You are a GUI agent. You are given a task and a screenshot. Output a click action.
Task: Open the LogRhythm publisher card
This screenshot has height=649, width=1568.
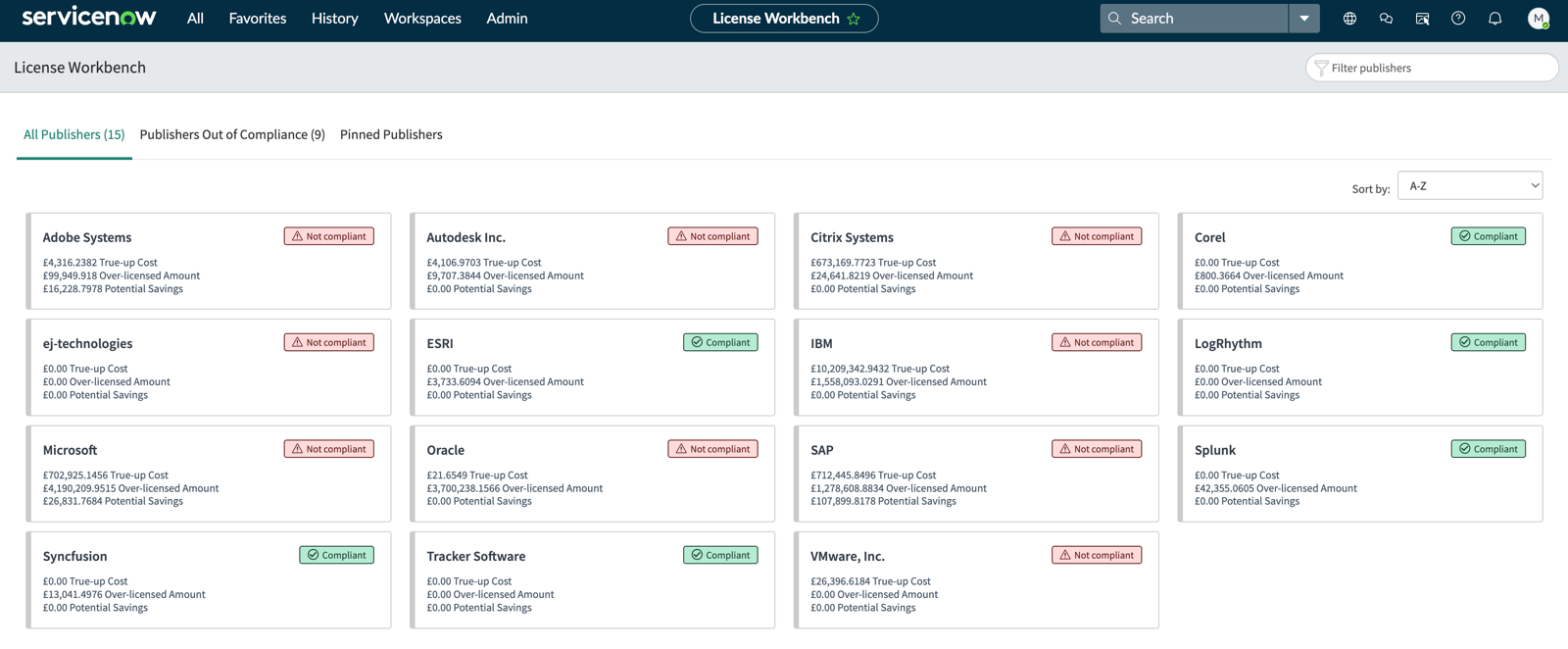point(1360,368)
